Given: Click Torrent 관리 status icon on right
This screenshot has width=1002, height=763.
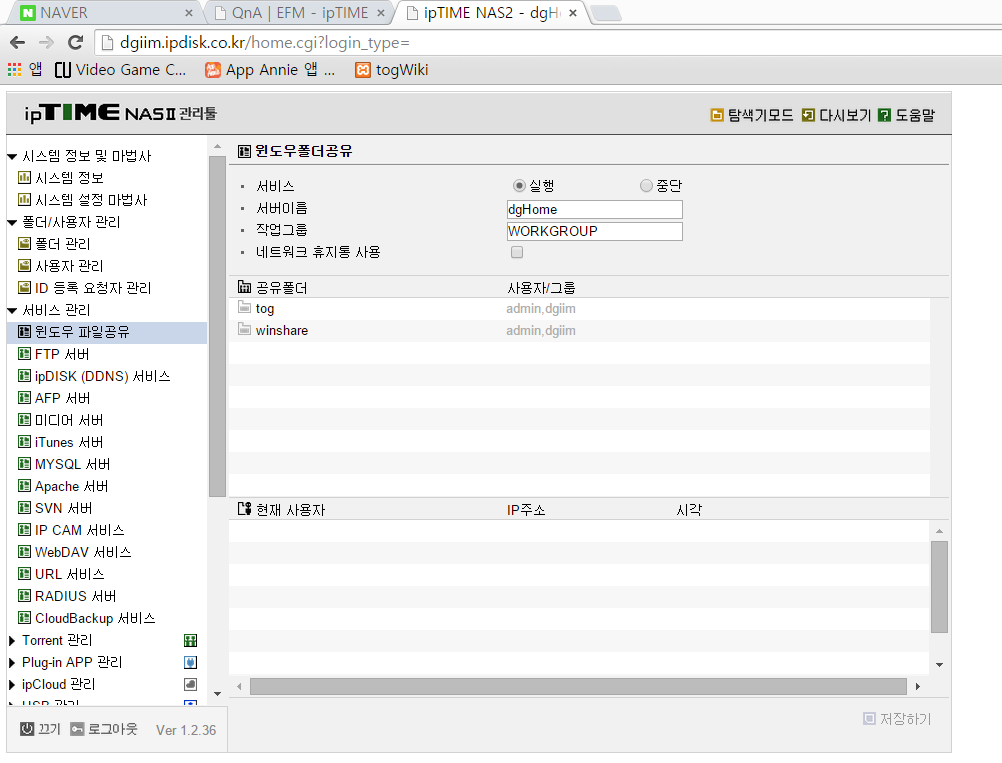Looking at the screenshot, I should pos(190,640).
